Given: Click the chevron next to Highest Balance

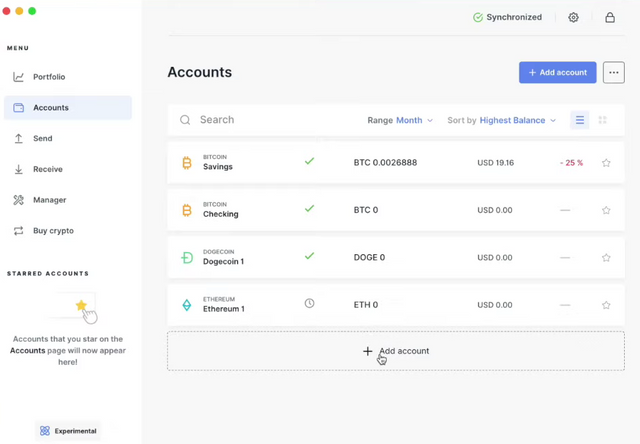Looking at the screenshot, I should (553, 120).
